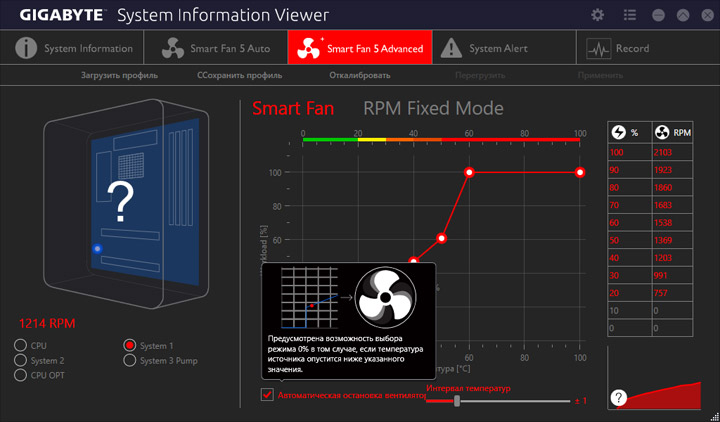
Task: Click the 1860 RPM table cell
Action: [672, 187]
